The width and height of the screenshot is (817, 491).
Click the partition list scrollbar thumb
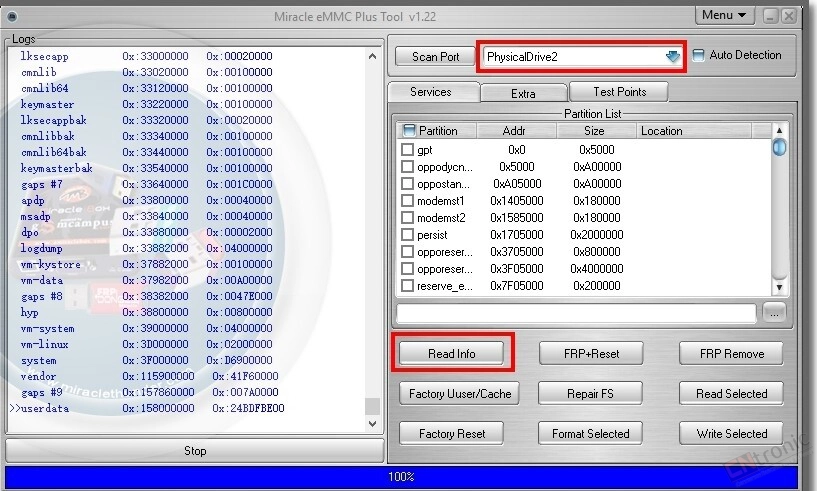(x=779, y=148)
